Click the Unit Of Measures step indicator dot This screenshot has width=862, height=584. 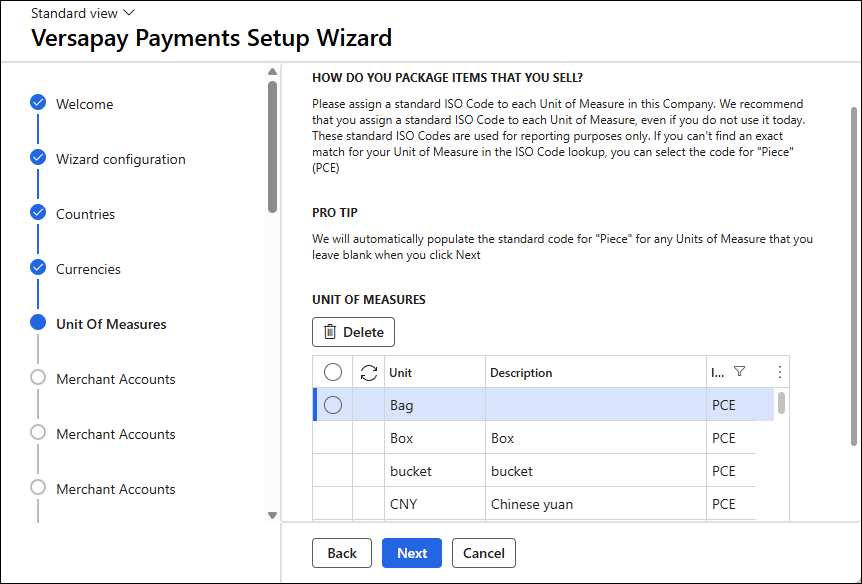(x=38, y=322)
